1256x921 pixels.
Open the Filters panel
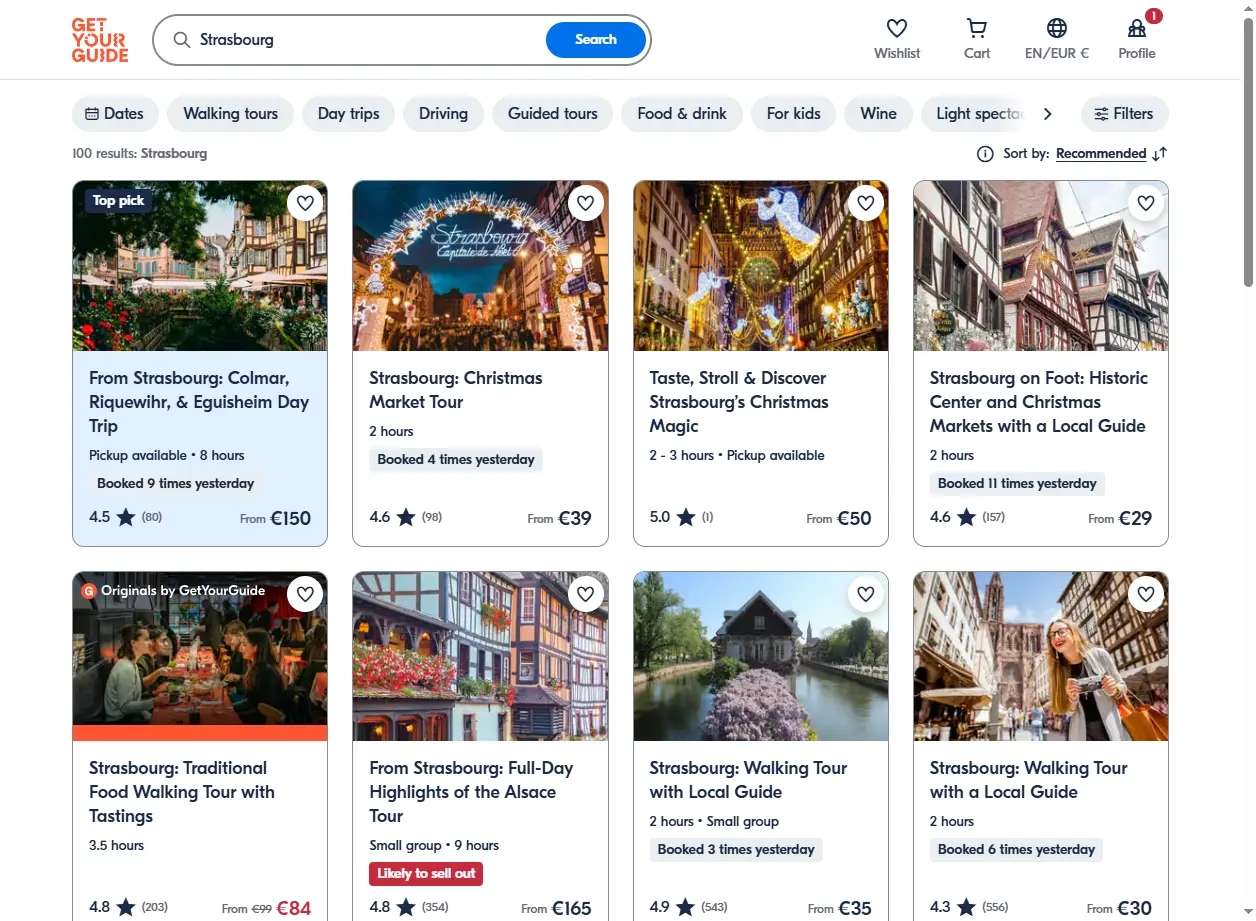1124,114
